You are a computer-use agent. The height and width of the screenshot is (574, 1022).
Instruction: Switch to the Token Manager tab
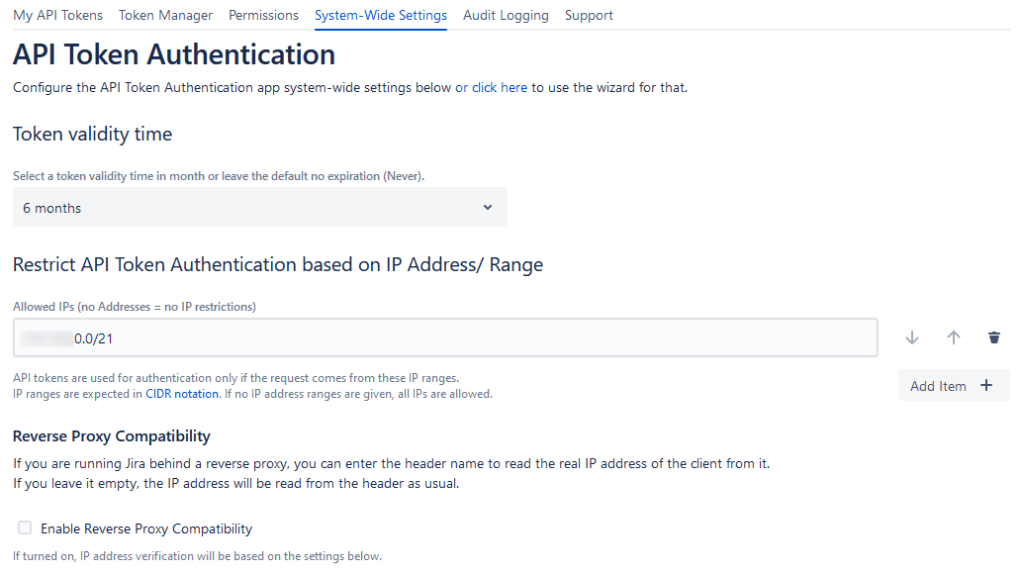165,15
